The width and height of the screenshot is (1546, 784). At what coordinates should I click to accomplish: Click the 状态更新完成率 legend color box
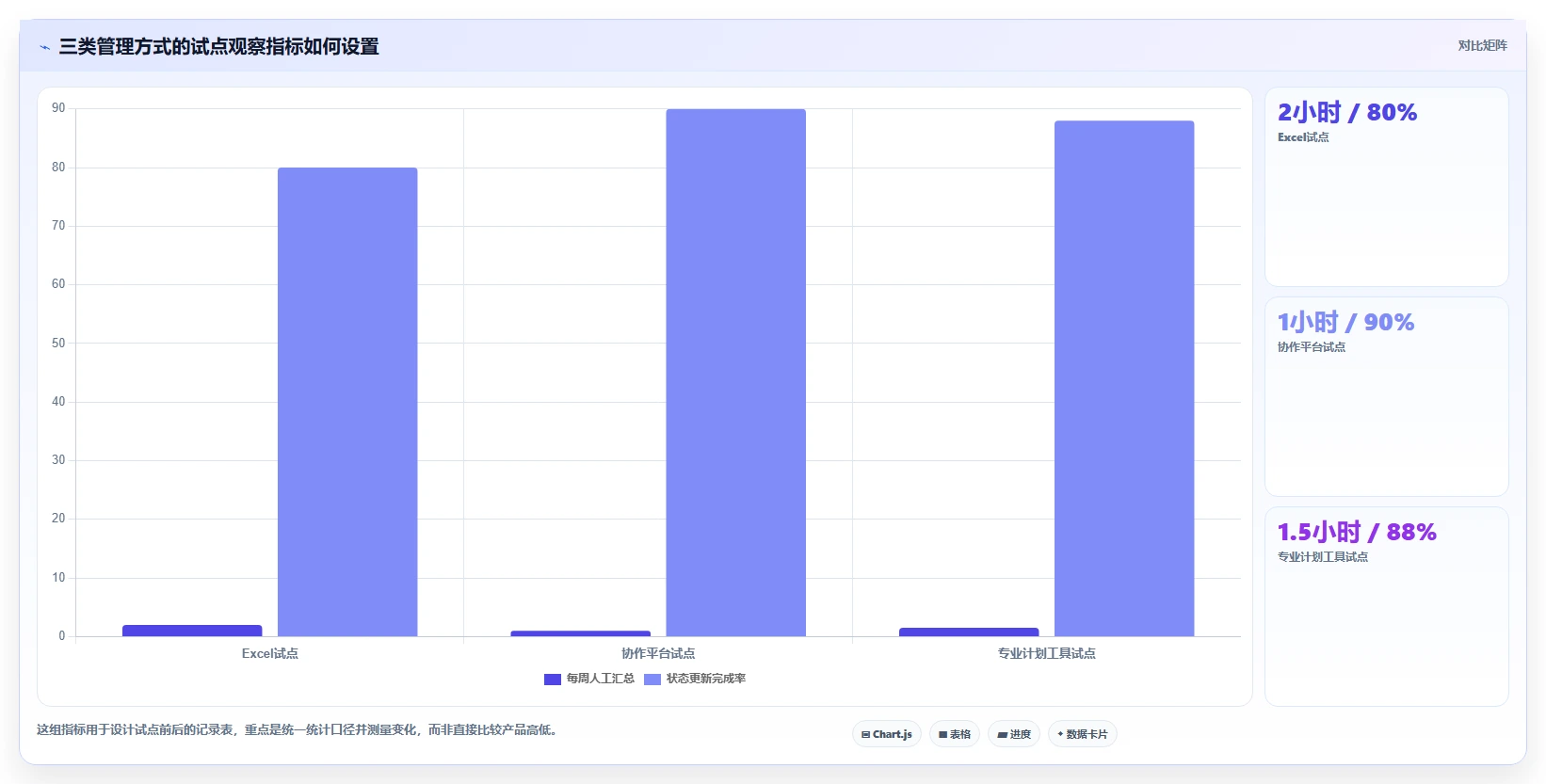pyautogui.click(x=652, y=680)
